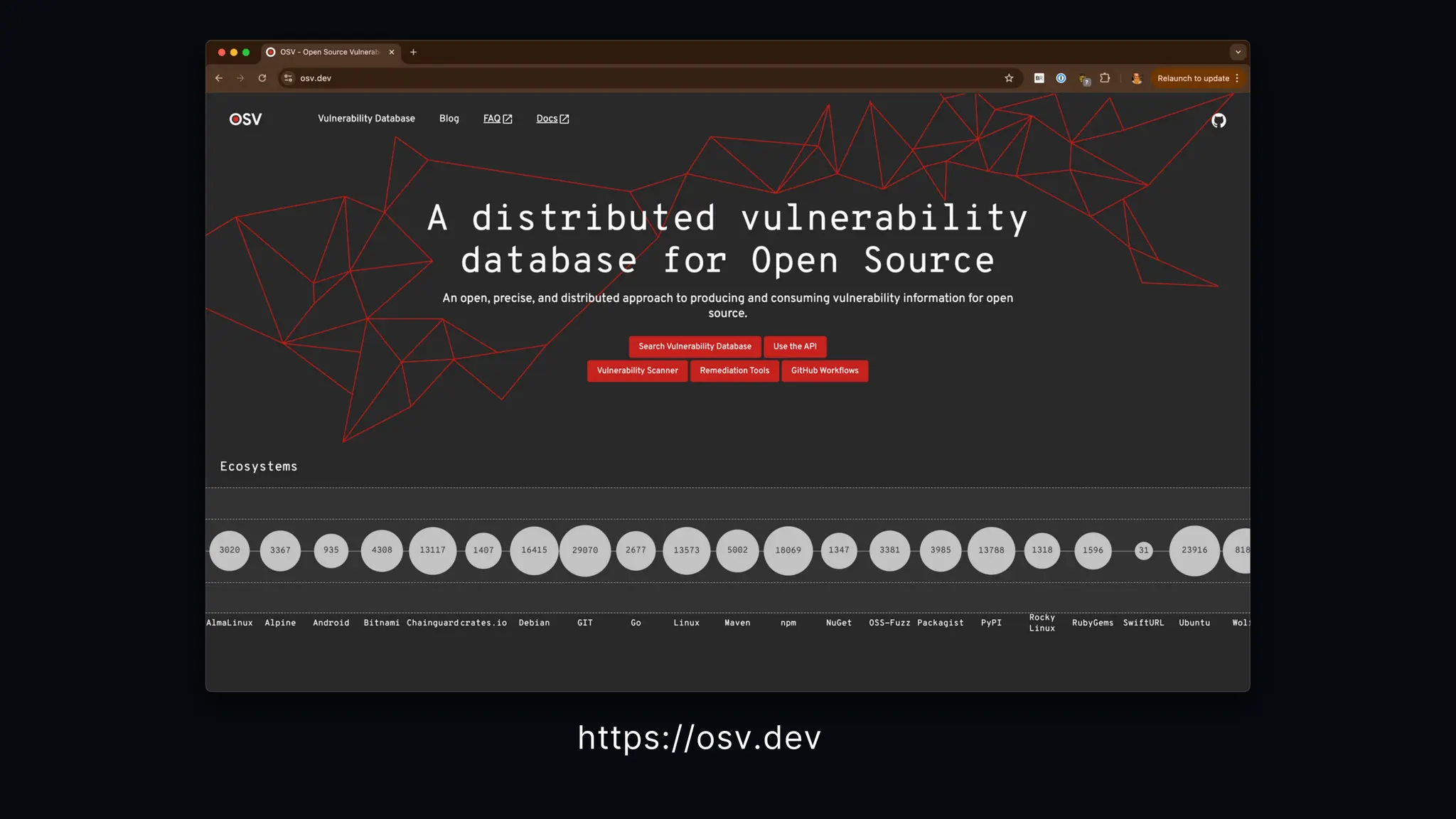Open the FAQ external link
The width and height of the screenshot is (1456, 819).
498,119
